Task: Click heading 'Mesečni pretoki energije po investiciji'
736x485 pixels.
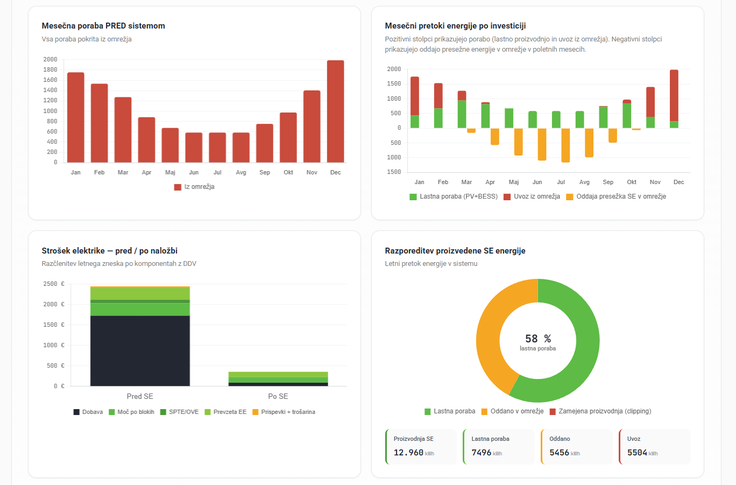Action: [x=455, y=26]
